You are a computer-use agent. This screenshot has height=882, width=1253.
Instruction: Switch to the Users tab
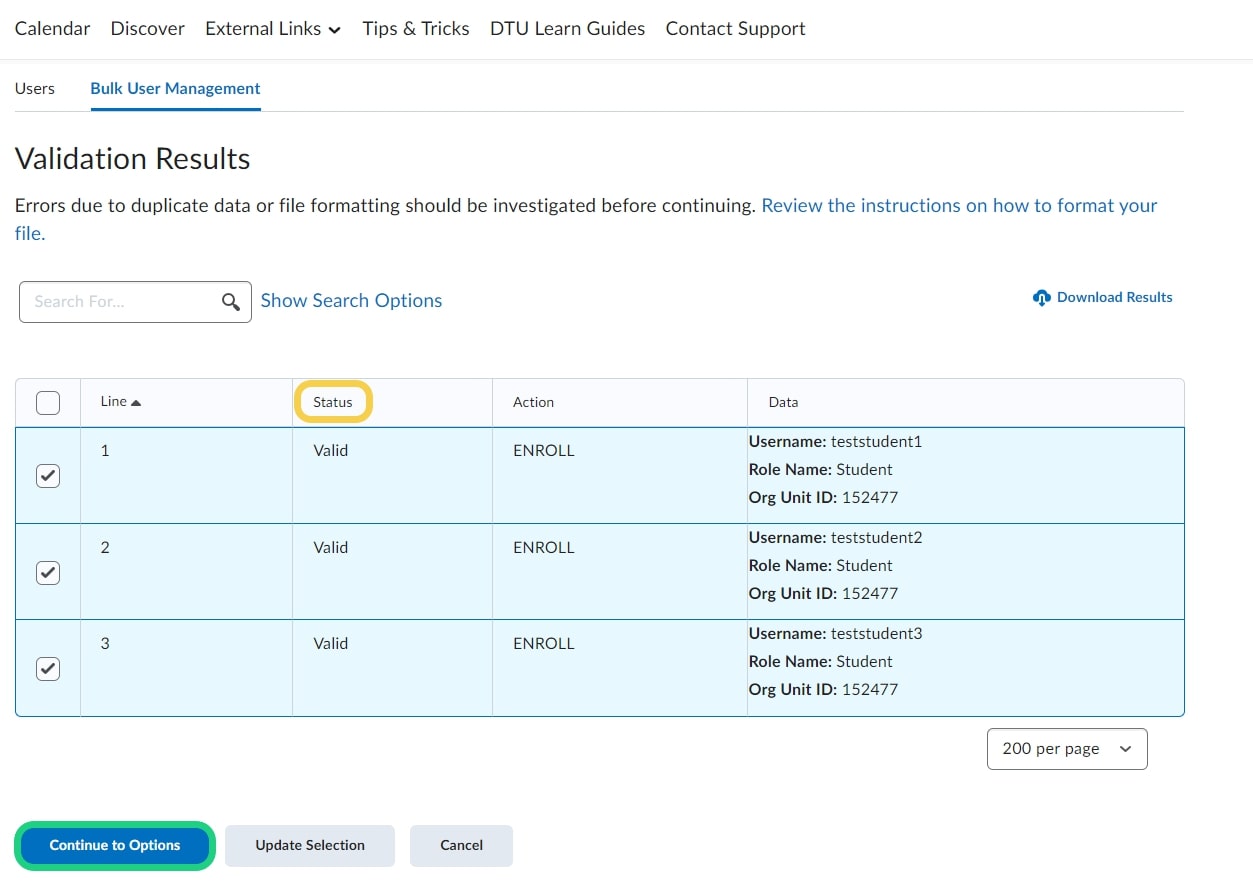coord(35,88)
